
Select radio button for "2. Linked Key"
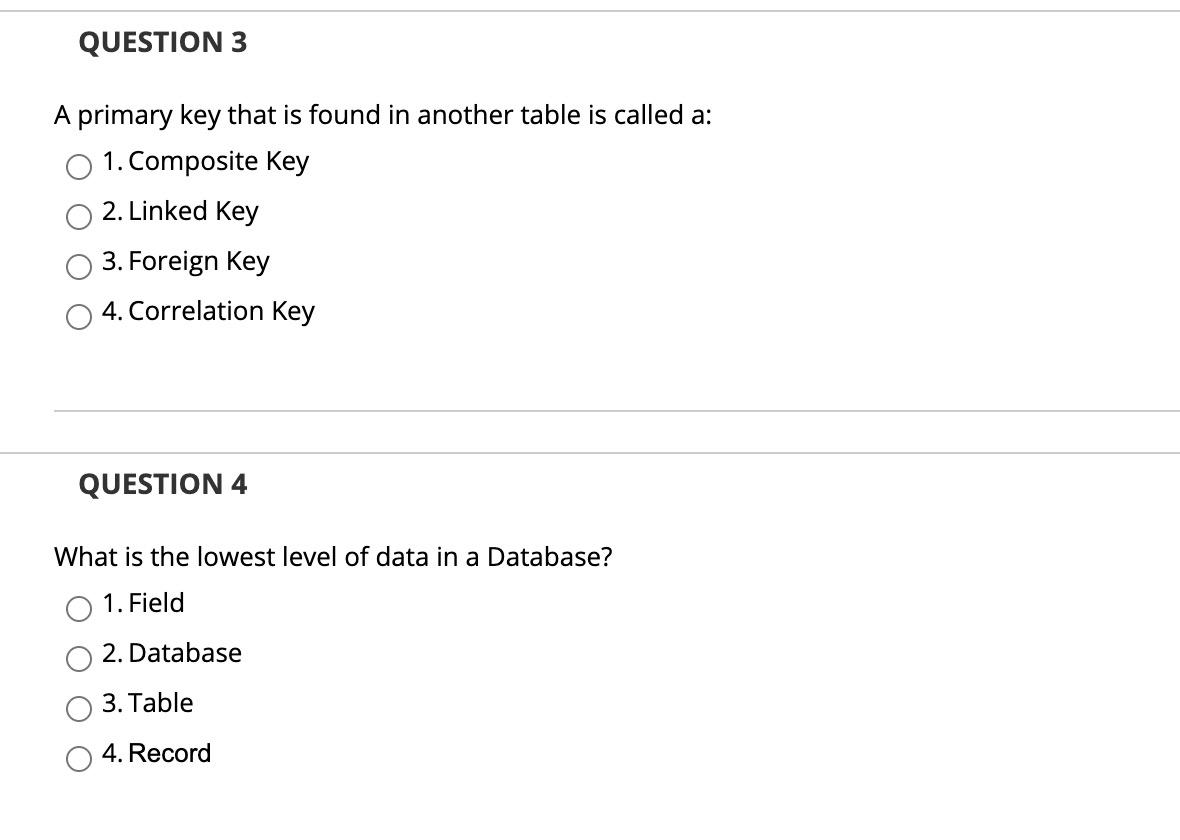(x=78, y=217)
